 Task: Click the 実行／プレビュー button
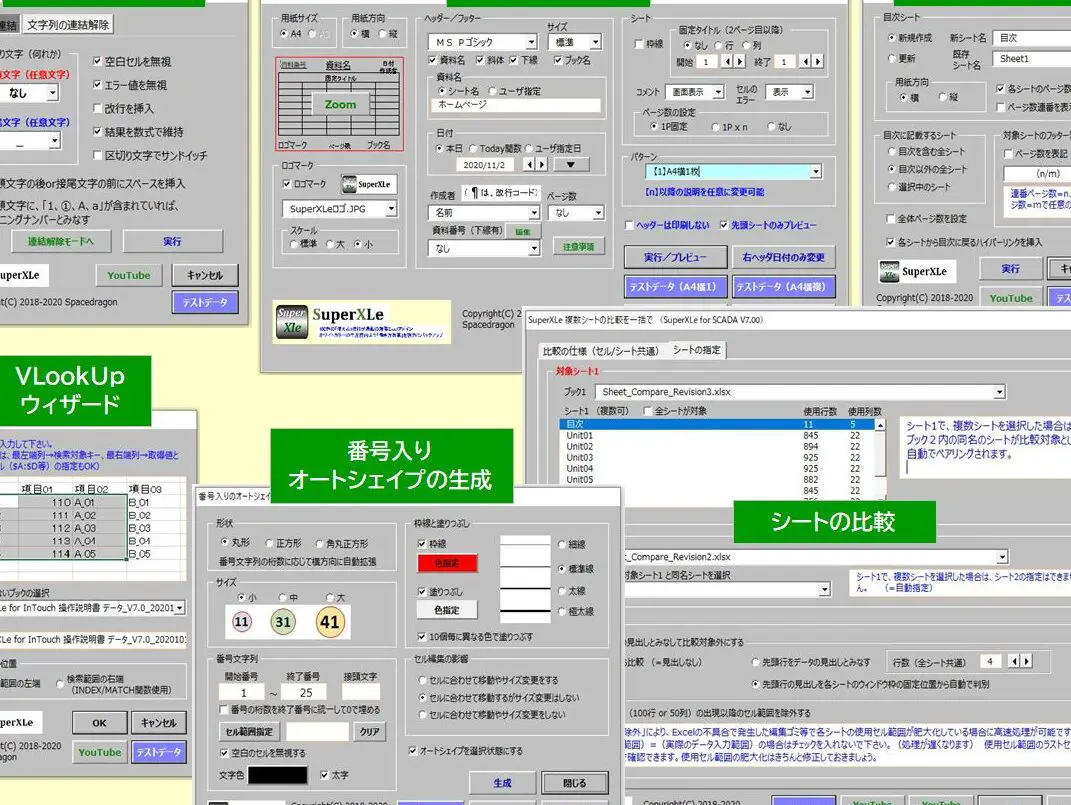(x=675, y=257)
